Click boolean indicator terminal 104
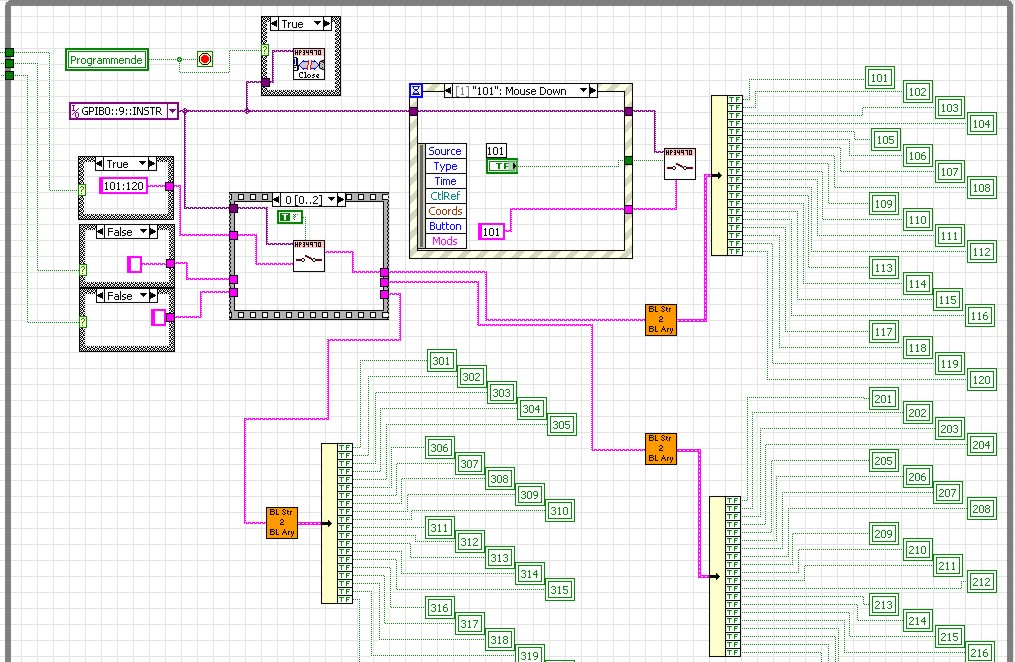Viewport: 1015px width, 662px height. click(981, 124)
